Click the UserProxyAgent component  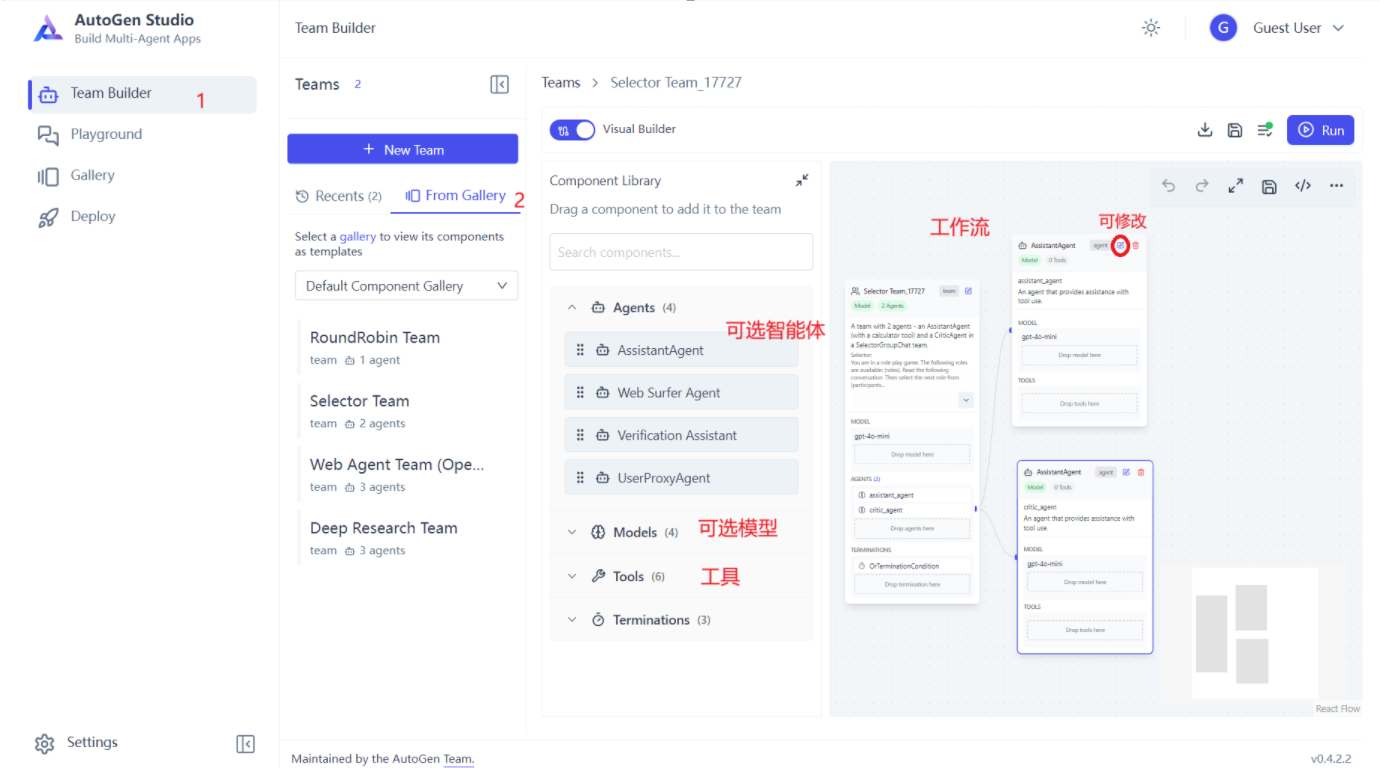(681, 478)
